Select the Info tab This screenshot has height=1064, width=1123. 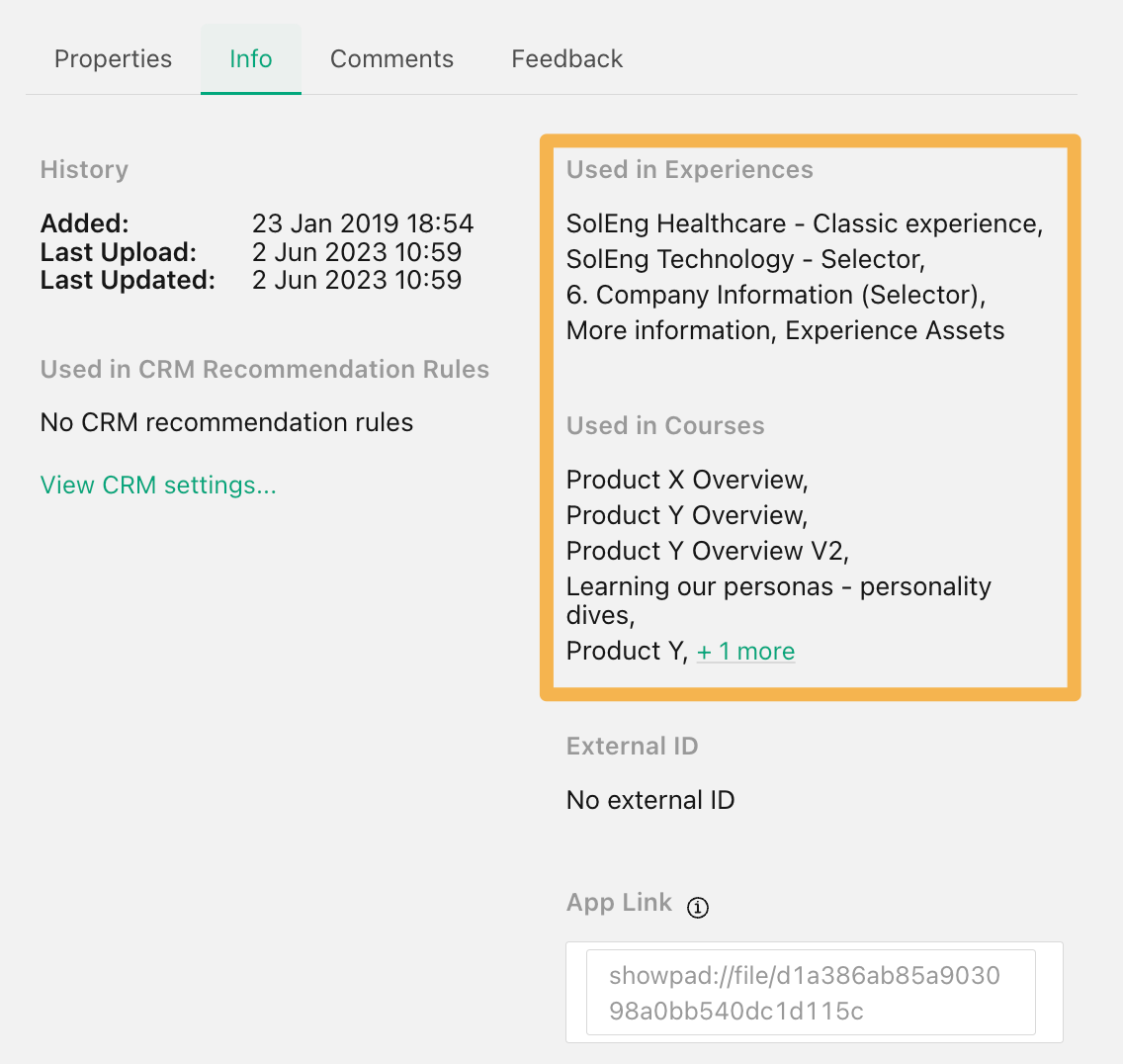pyautogui.click(x=251, y=58)
